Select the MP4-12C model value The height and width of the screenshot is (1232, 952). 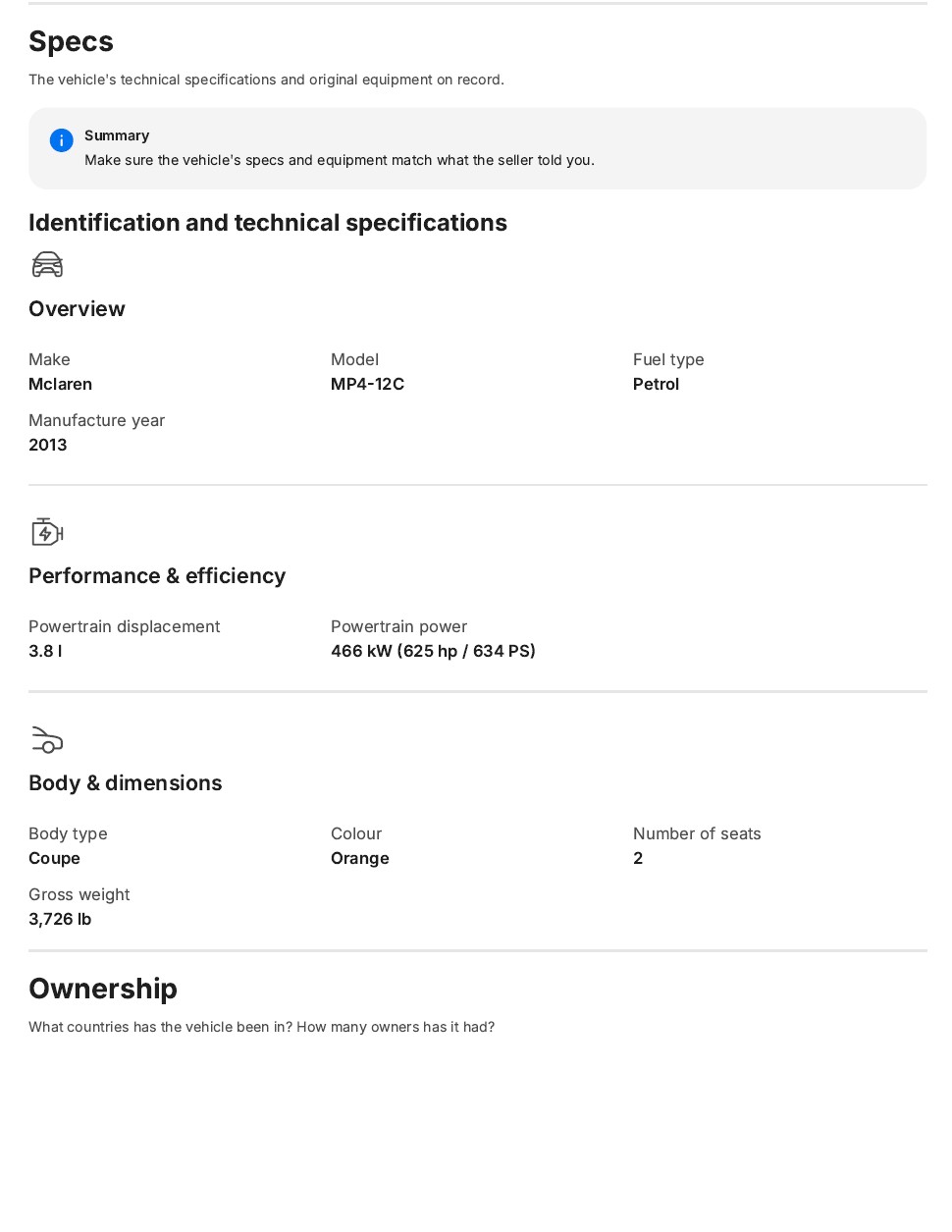point(367,384)
